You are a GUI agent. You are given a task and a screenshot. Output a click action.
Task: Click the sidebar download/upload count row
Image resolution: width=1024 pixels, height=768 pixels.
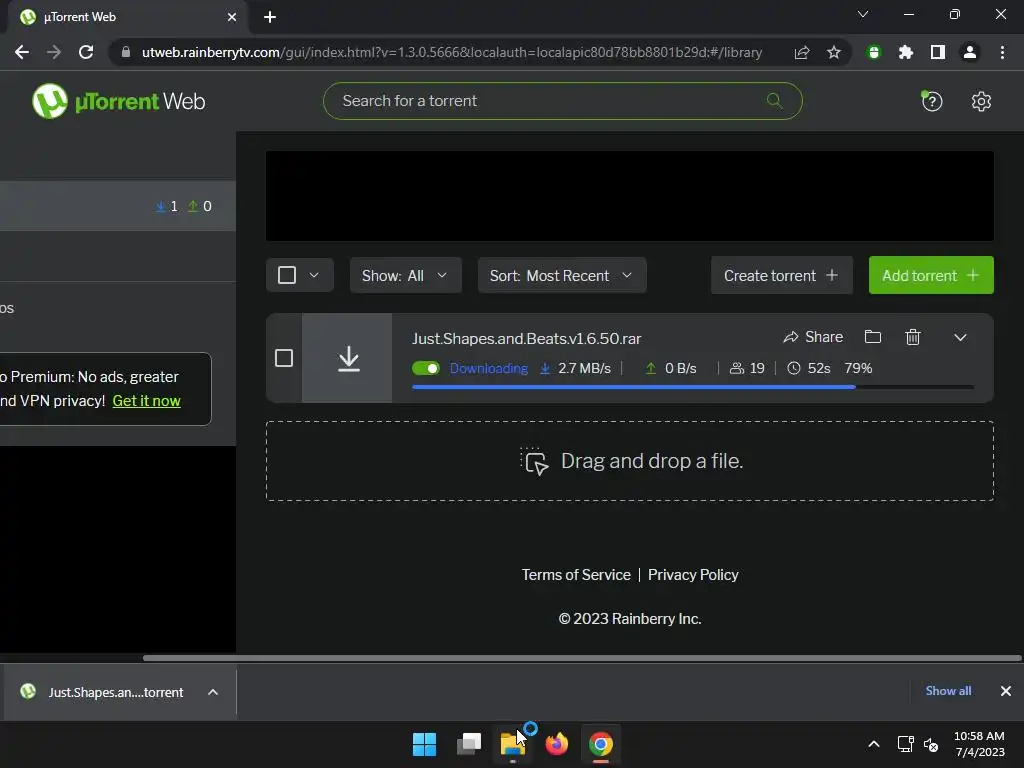coord(118,206)
